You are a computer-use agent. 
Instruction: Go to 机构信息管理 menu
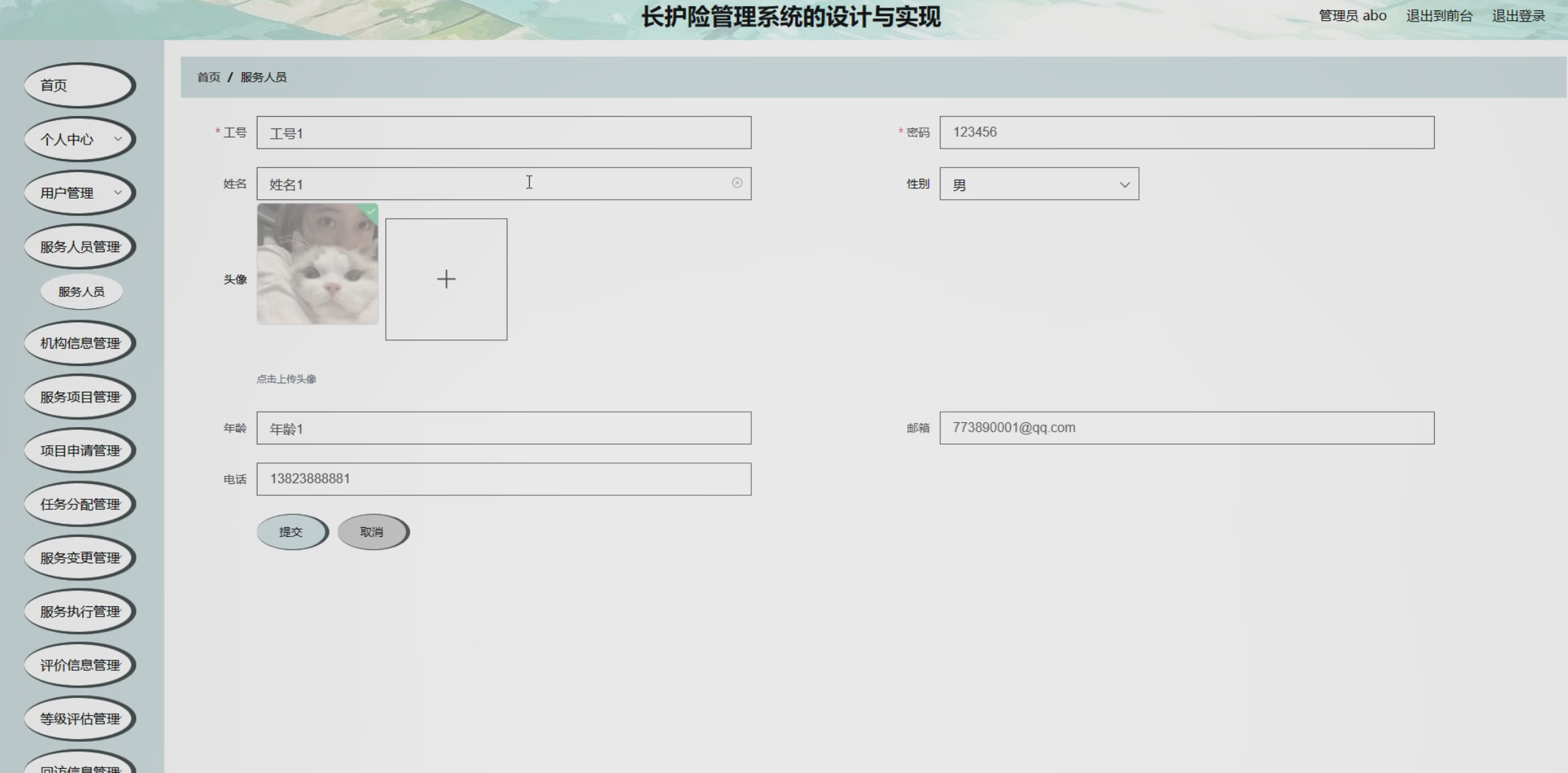pyautogui.click(x=79, y=343)
